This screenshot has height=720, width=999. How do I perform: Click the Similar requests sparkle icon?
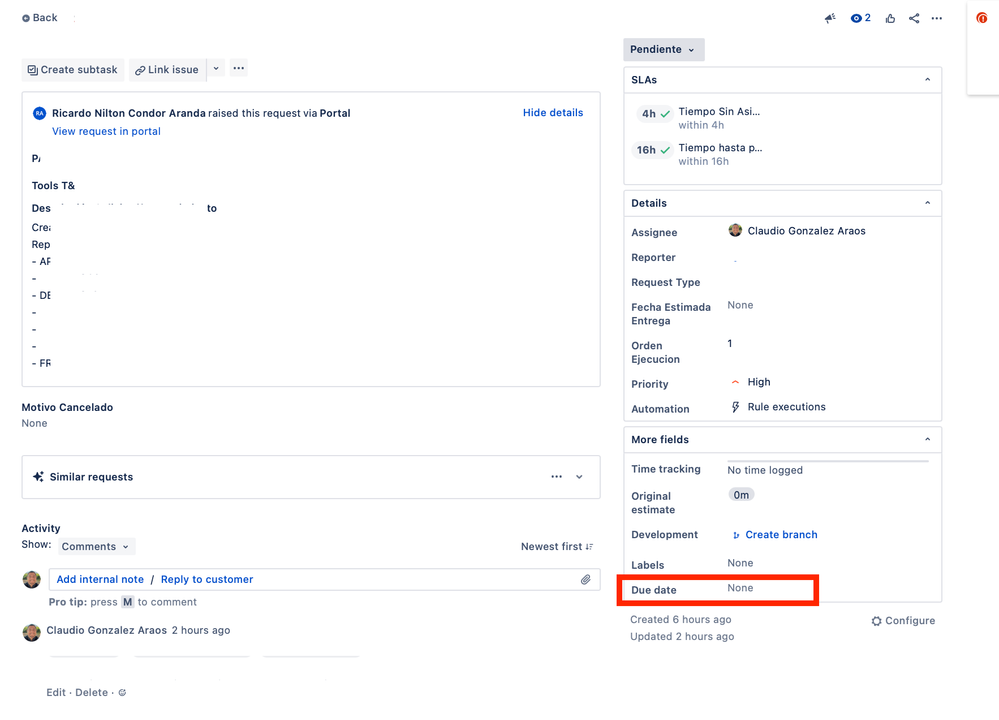38,477
